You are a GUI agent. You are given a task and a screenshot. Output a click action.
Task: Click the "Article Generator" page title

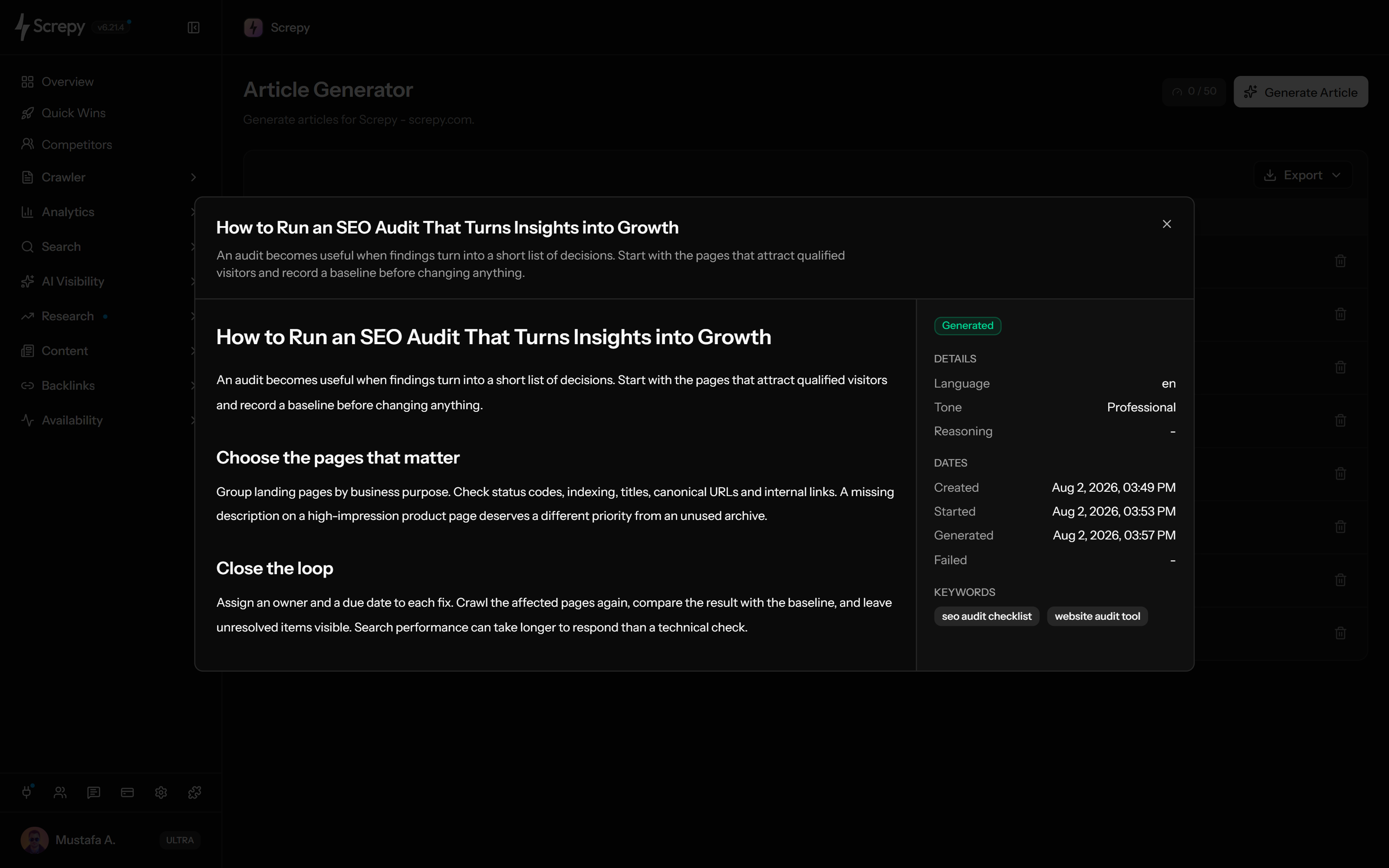pos(328,89)
